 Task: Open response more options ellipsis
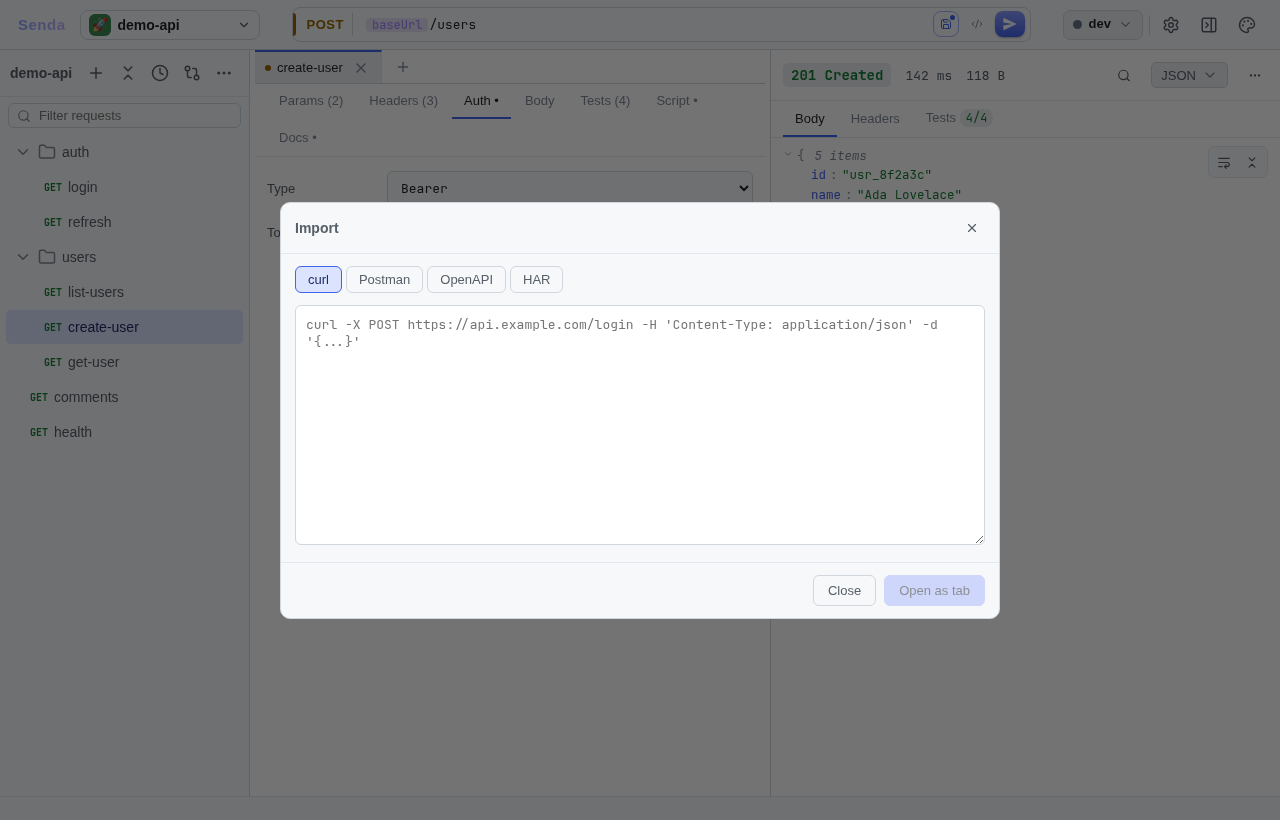coord(1255,75)
